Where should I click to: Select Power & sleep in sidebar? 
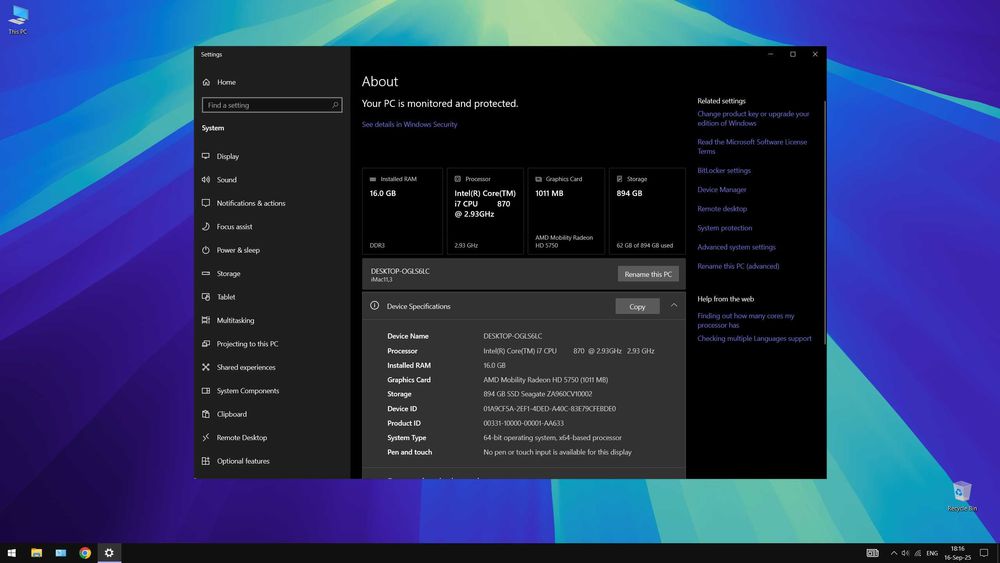(238, 250)
